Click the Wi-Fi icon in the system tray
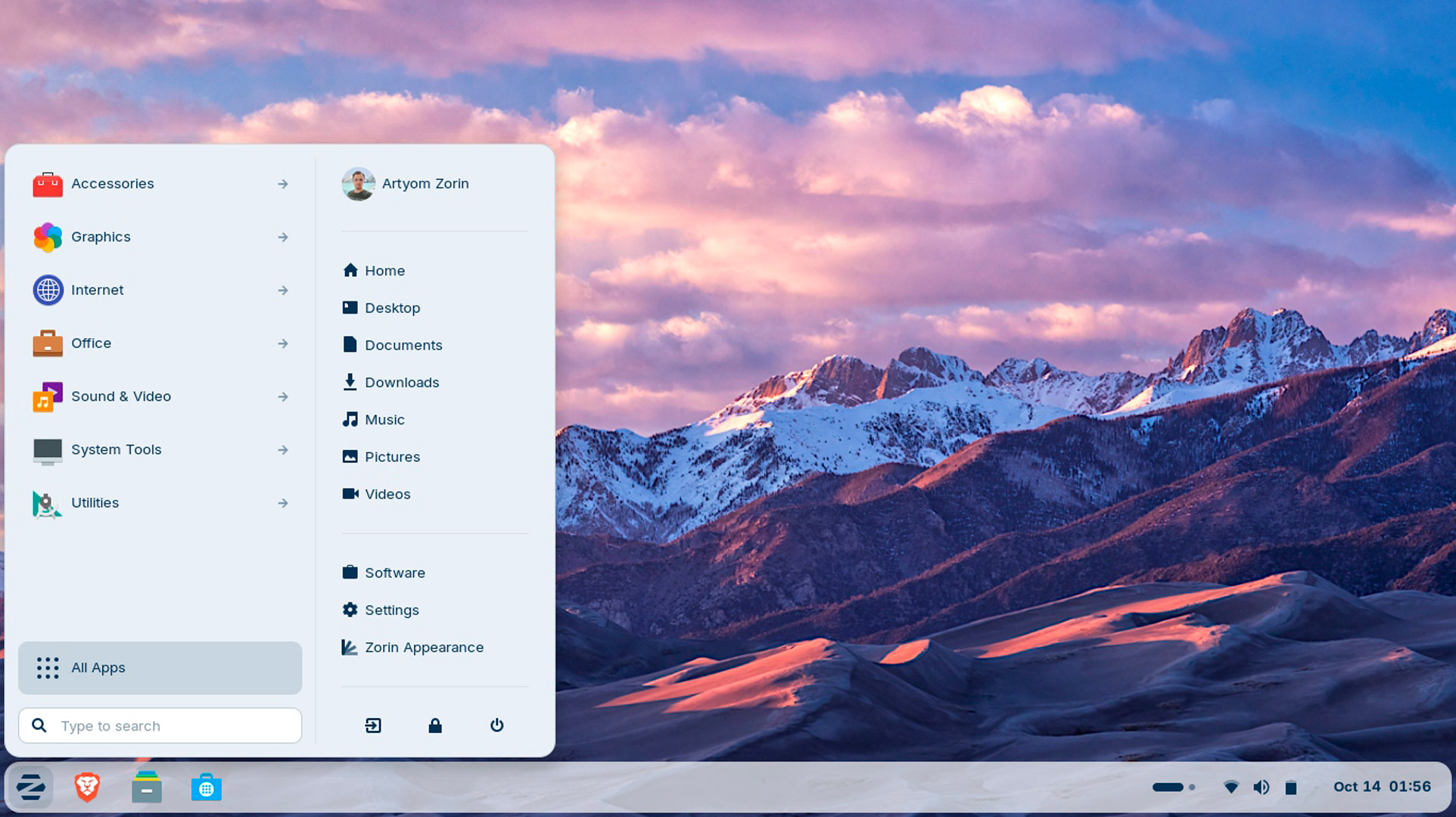Viewport: 1456px width, 817px height. (1232, 787)
